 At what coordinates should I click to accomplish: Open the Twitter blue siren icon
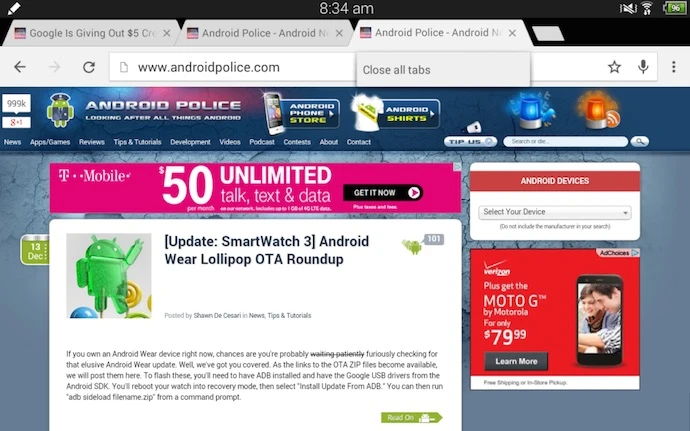coord(532,110)
